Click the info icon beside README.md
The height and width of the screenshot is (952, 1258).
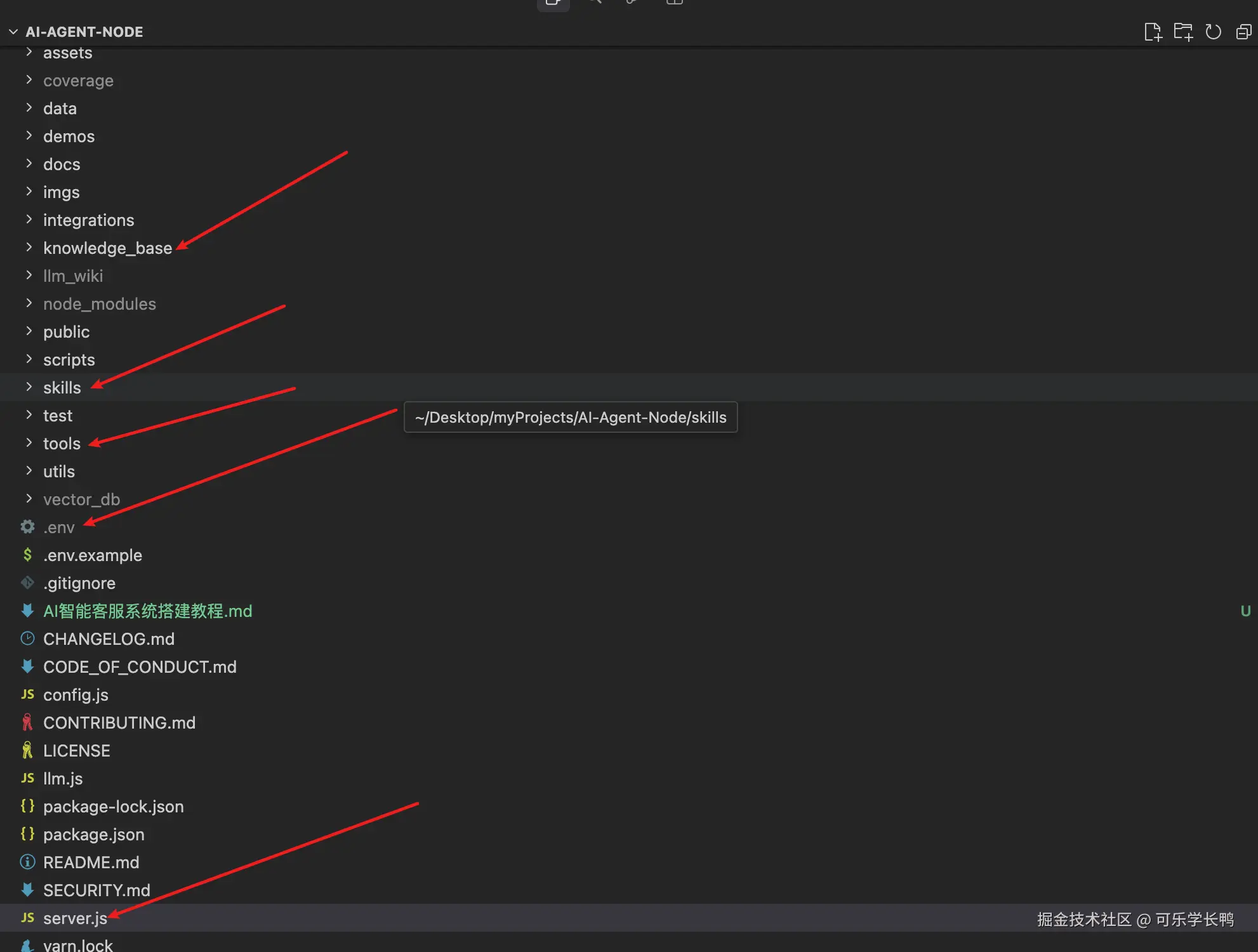[27, 862]
